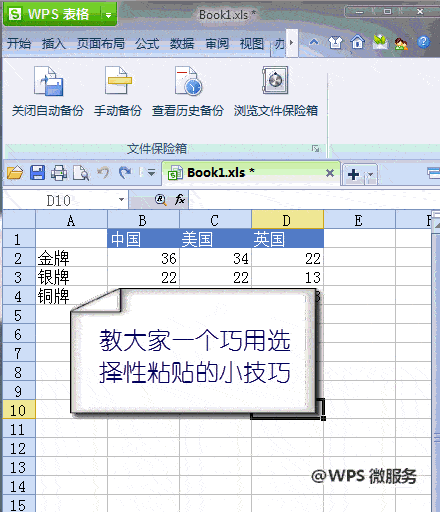Click the cell 金牌

tap(71, 258)
